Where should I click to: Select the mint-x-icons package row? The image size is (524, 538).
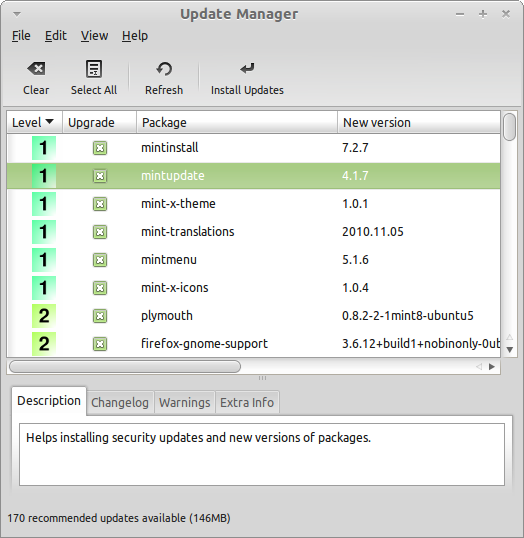(254, 288)
